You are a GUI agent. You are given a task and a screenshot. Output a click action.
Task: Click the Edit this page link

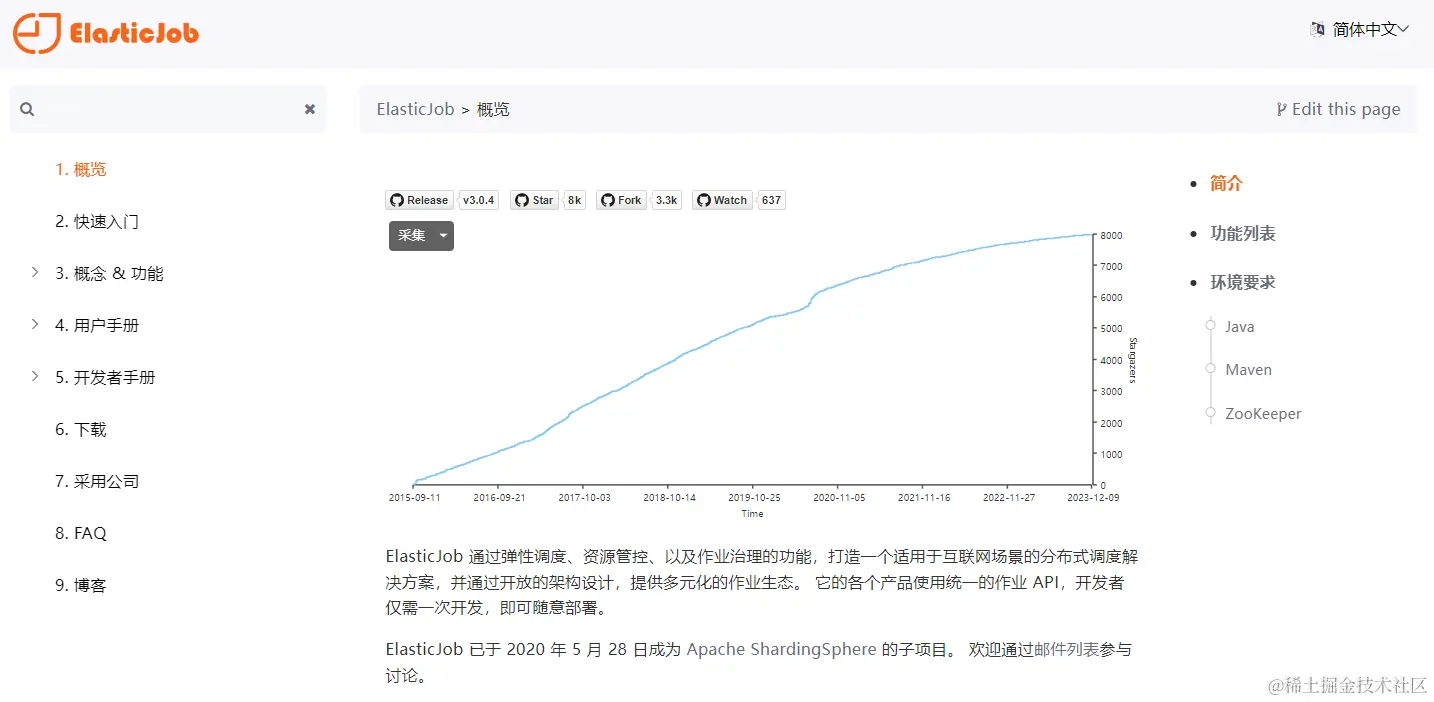pyautogui.click(x=1338, y=109)
